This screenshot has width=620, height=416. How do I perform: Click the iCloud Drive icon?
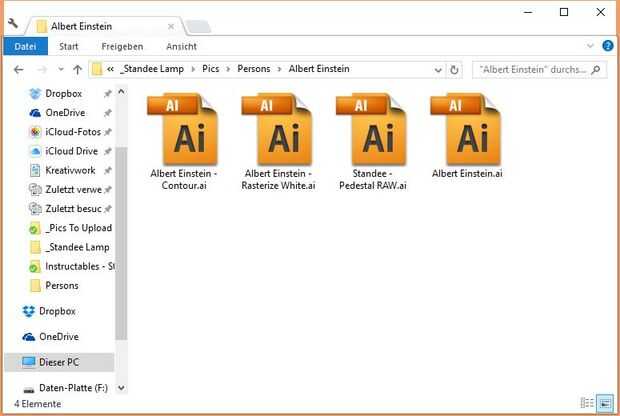coord(35,151)
